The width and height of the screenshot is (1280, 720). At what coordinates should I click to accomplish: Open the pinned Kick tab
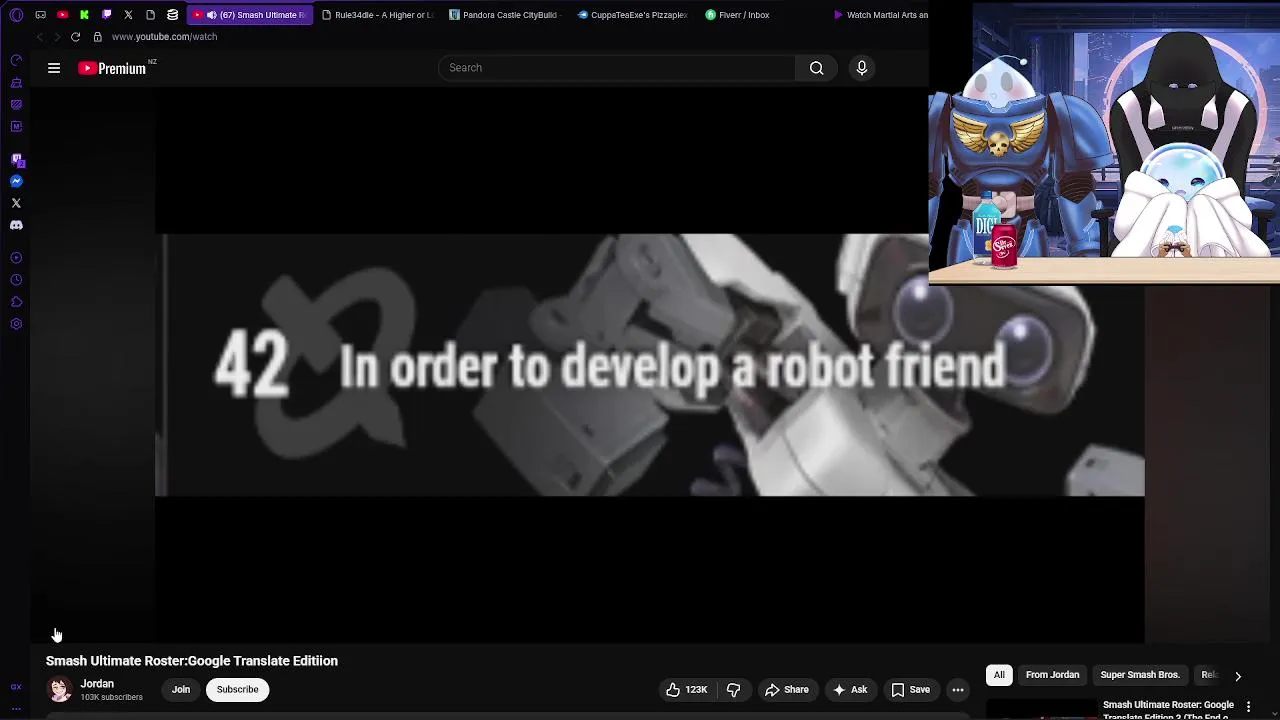tap(84, 15)
